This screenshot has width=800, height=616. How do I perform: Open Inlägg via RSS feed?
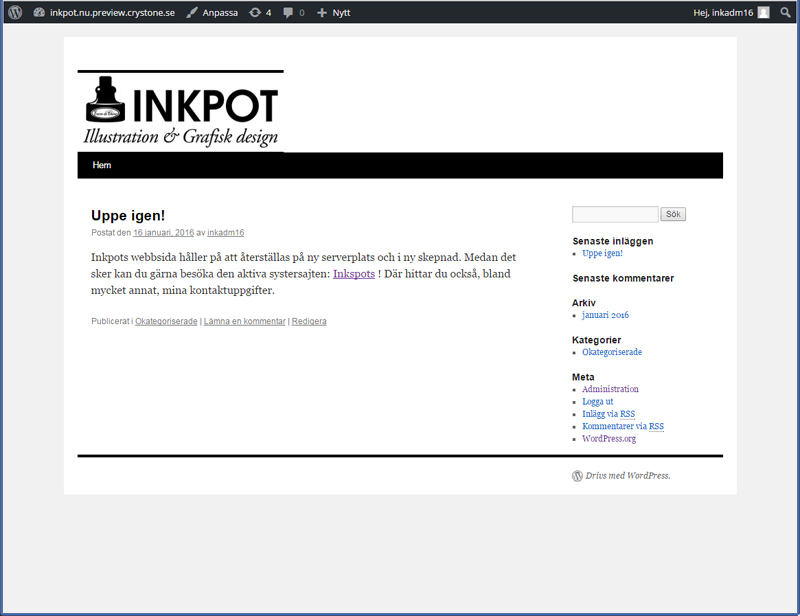(608, 414)
